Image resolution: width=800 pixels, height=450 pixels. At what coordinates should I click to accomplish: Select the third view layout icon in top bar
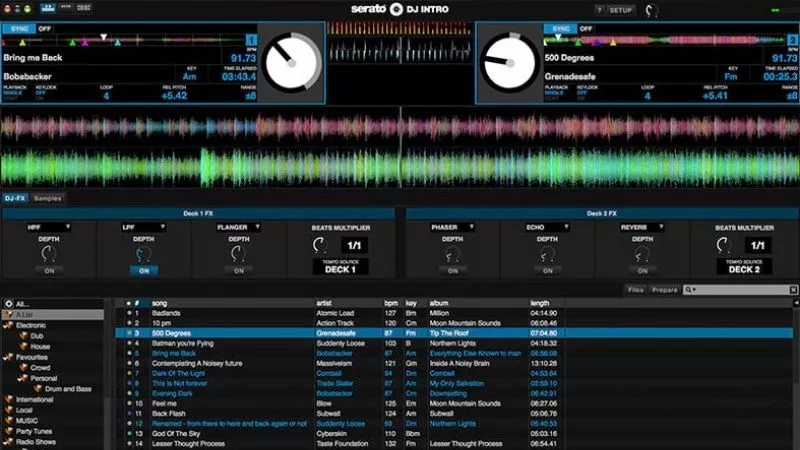(84, 8)
